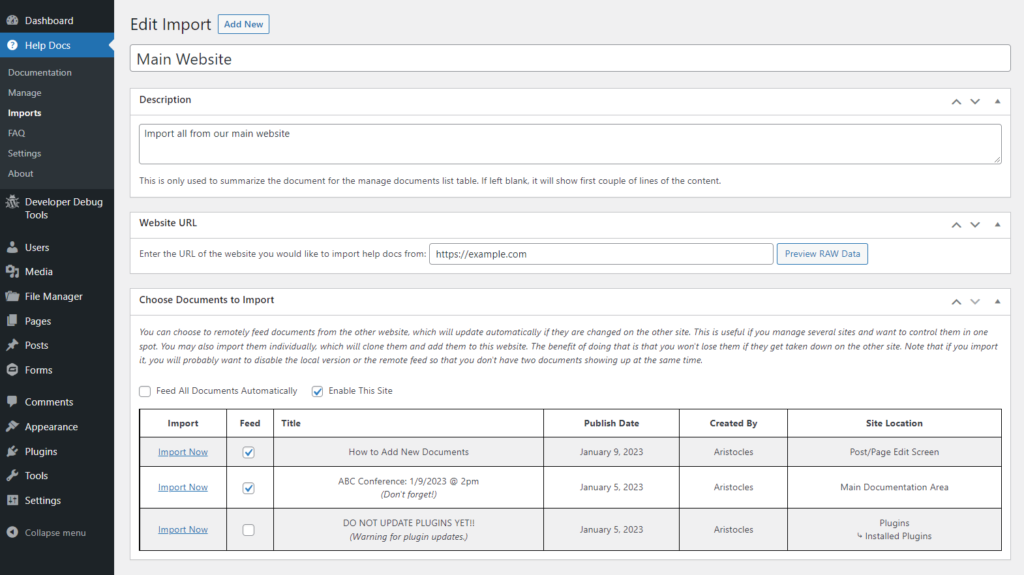This screenshot has width=1024, height=575.
Task: Move Description panel up
Action: [956, 101]
